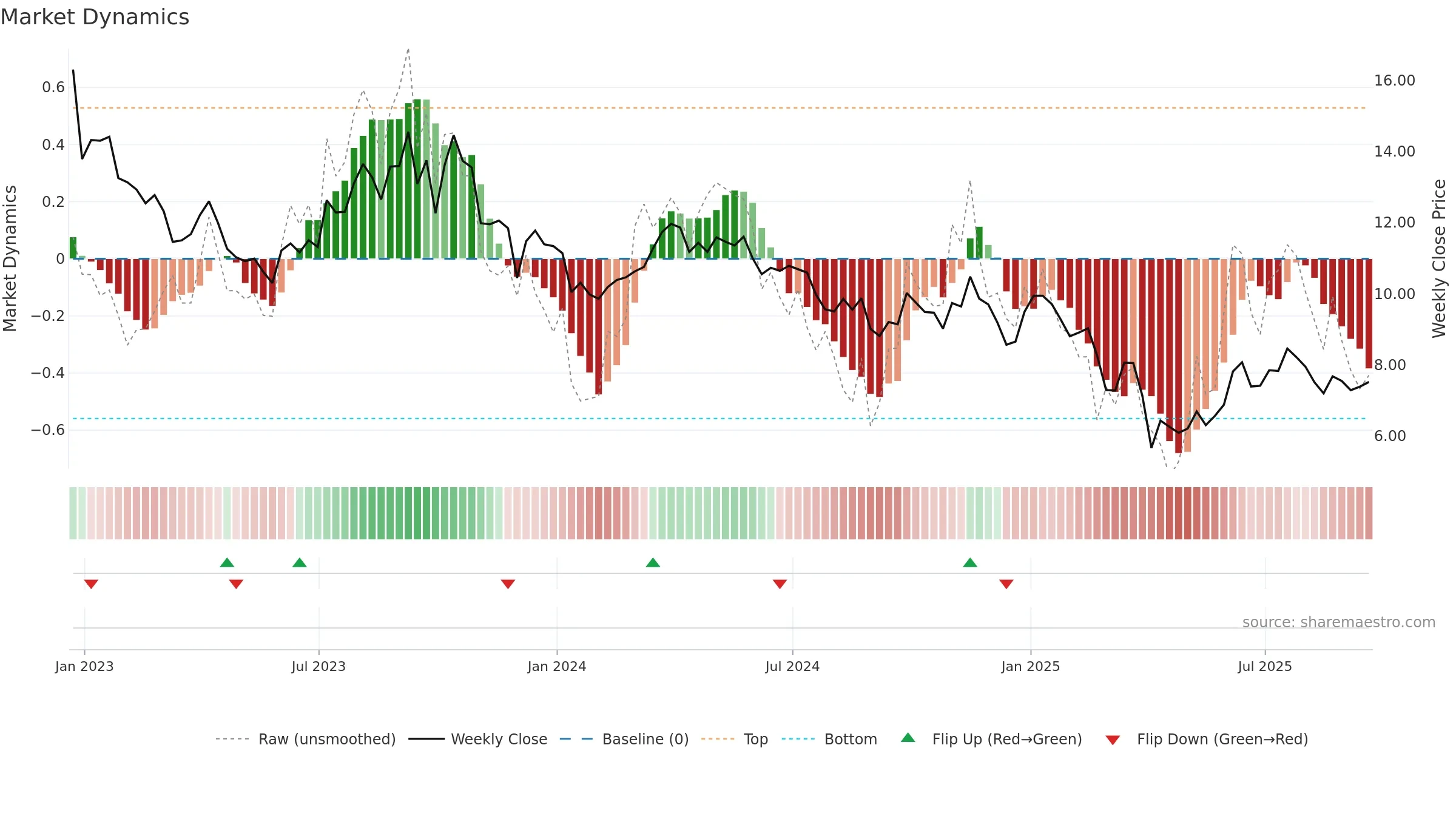
Task: Toggle the Top legend entry
Action: click(735, 739)
